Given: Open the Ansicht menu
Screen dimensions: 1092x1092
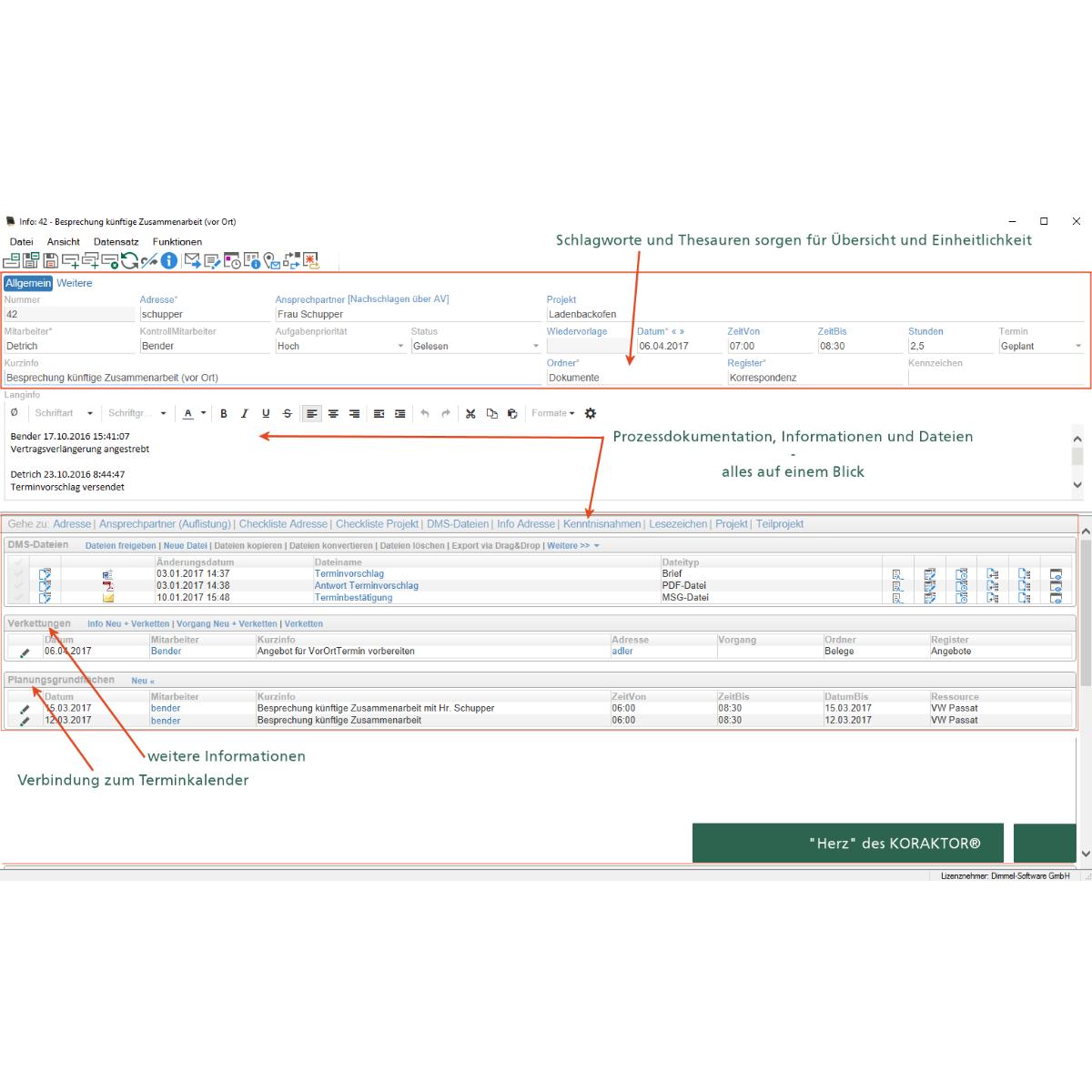Looking at the screenshot, I should 64,242.
